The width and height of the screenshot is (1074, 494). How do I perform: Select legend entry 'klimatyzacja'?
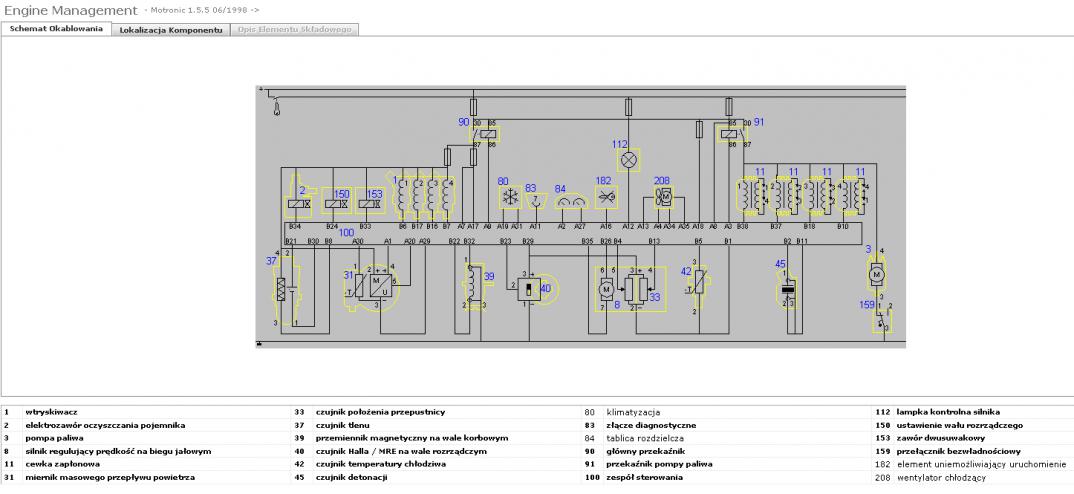click(x=633, y=412)
